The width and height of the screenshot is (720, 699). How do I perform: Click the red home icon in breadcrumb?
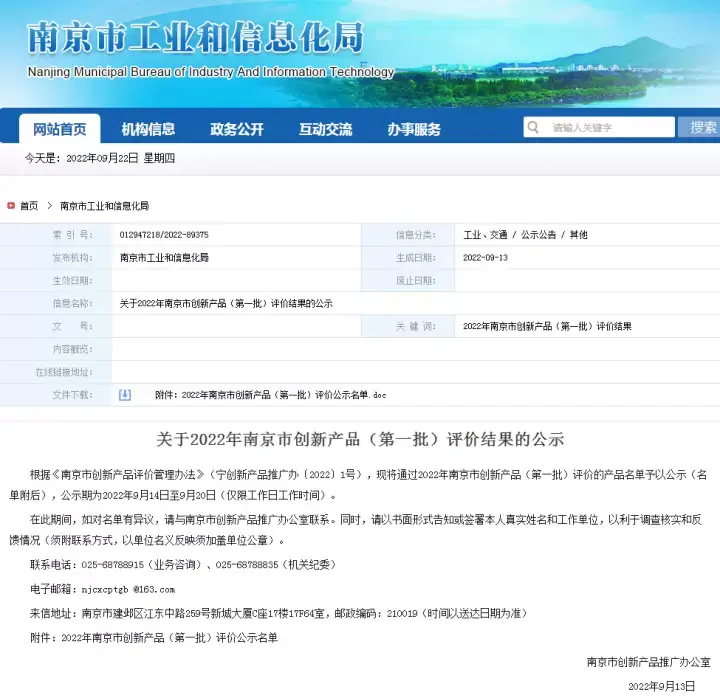(x=11, y=206)
